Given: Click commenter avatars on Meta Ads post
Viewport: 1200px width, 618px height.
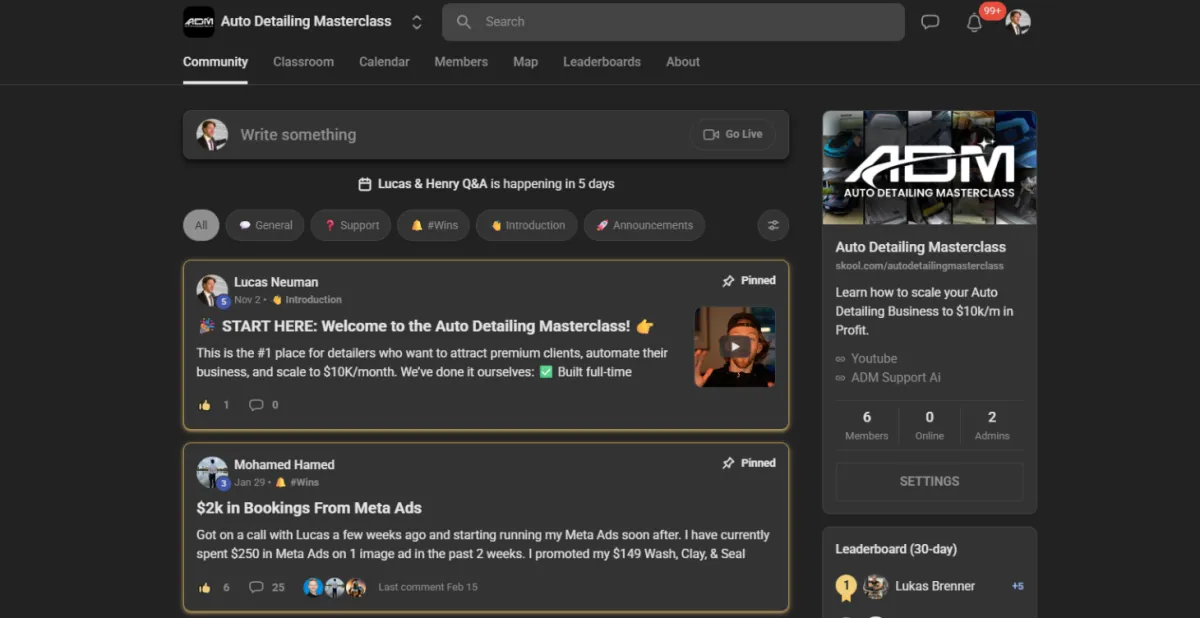Looking at the screenshot, I should tap(335, 587).
